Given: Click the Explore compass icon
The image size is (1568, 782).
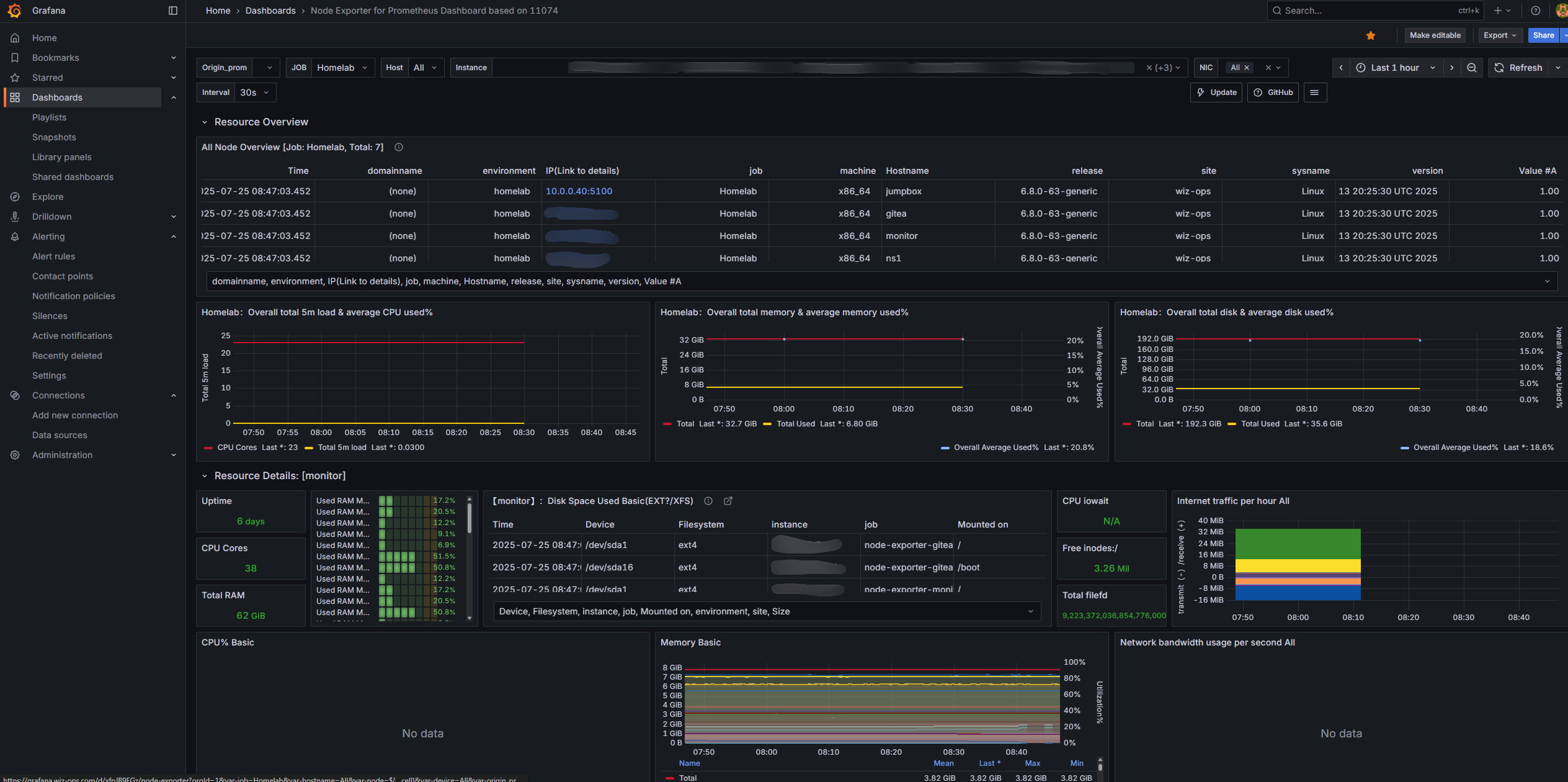Looking at the screenshot, I should [15, 197].
